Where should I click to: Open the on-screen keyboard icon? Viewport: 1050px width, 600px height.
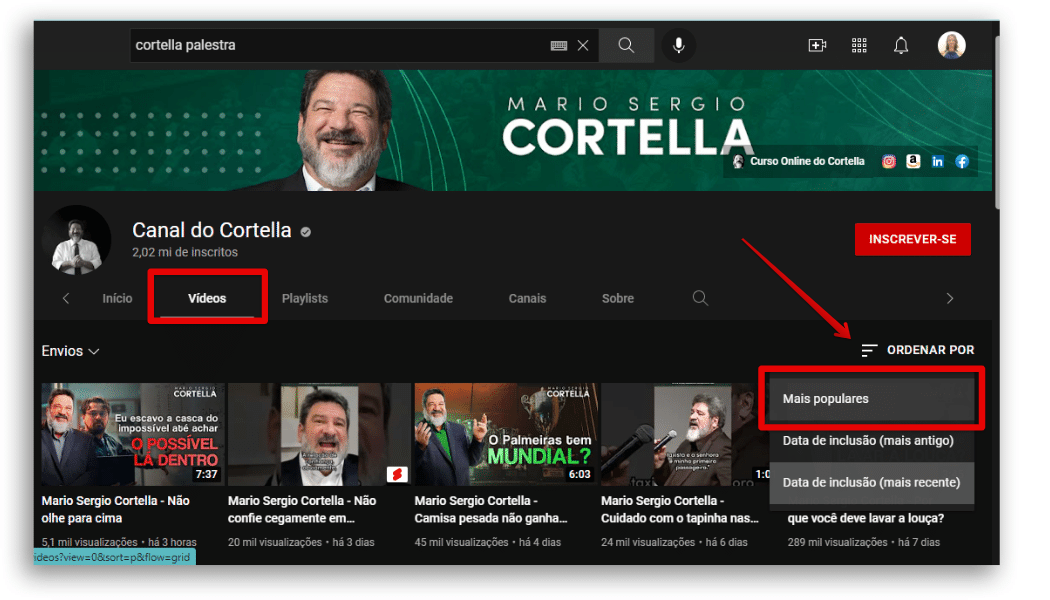click(x=558, y=46)
